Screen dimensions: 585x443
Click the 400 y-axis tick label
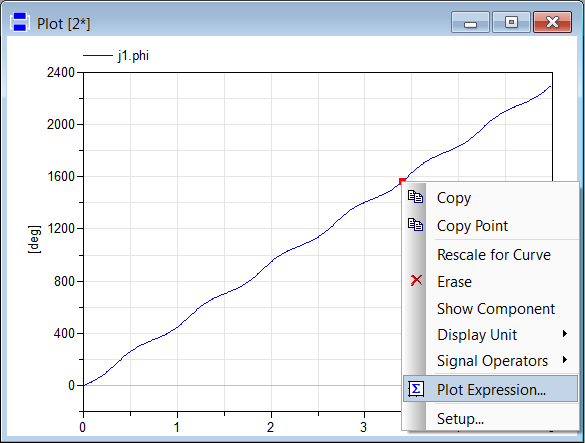[65, 333]
